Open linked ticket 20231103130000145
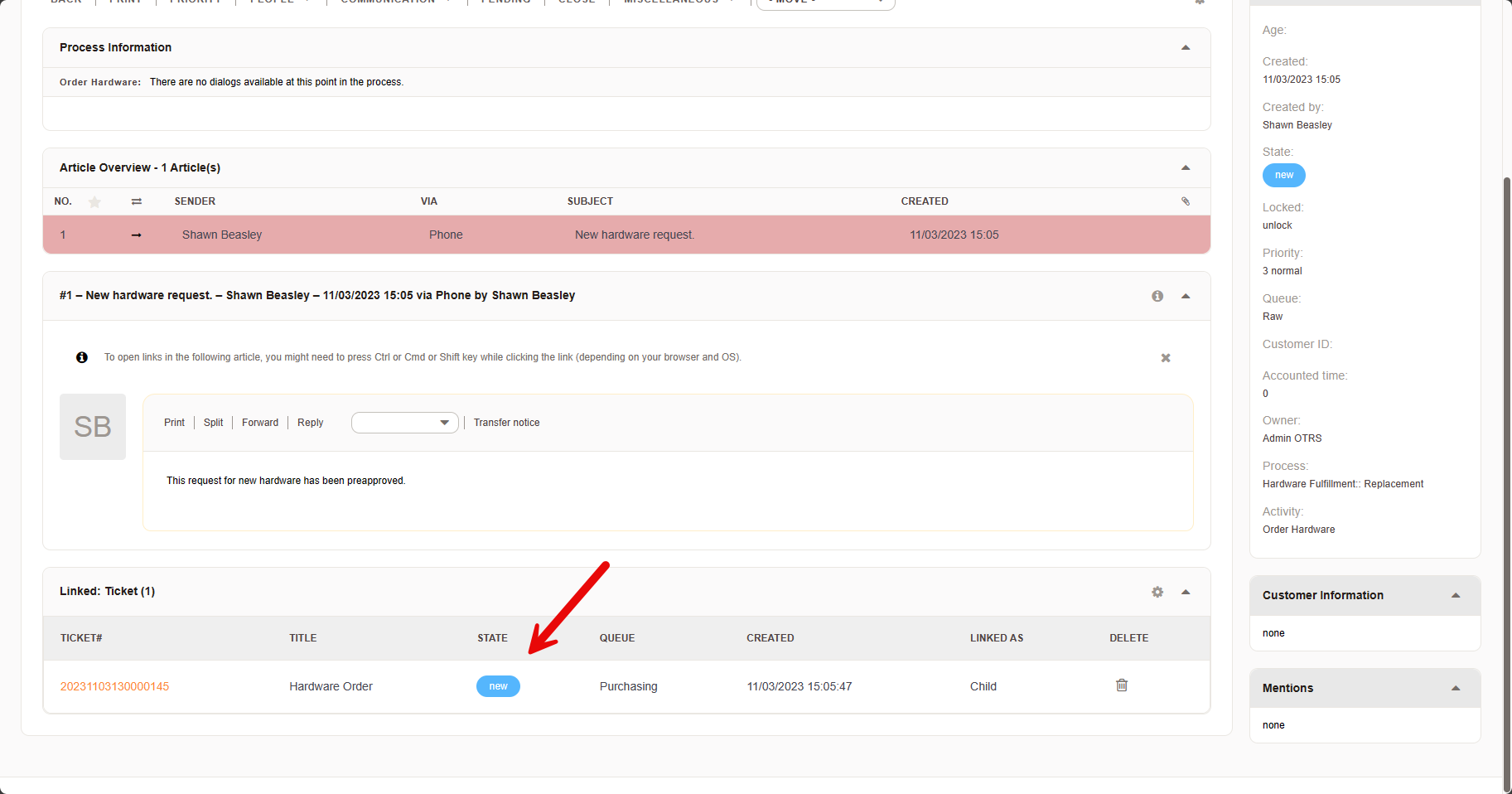Viewport: 1512px width, 794px height. 114,686
